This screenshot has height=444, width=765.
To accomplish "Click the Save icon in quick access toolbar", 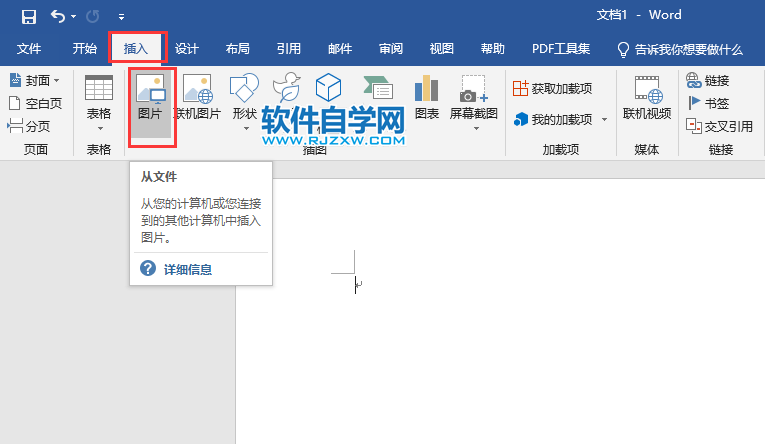I will [x=29, y=16].
